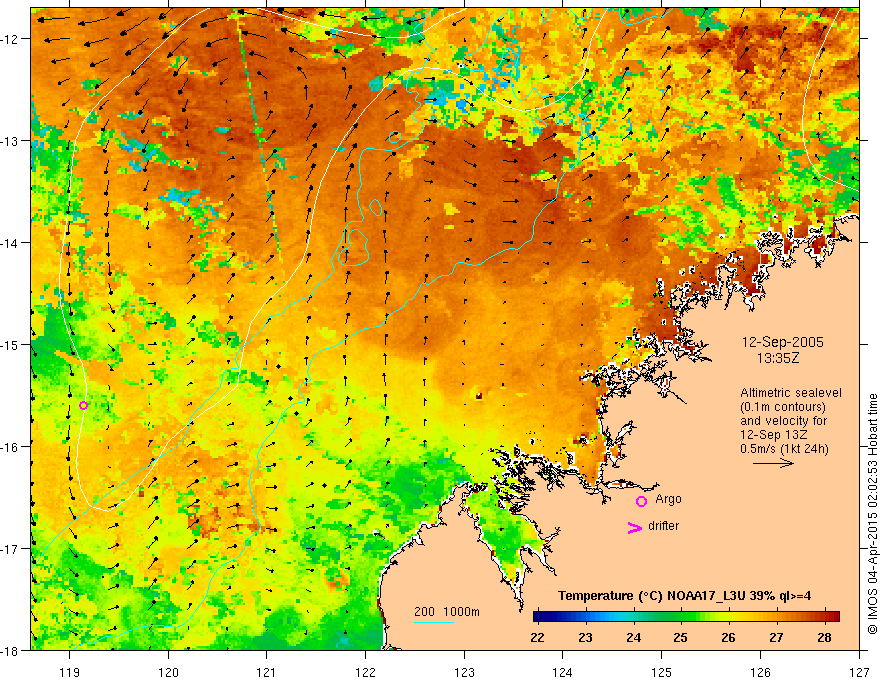
Task: Click the '0.5m/s (1kt 24h)' scale text
Action: [x=785, y=449]
